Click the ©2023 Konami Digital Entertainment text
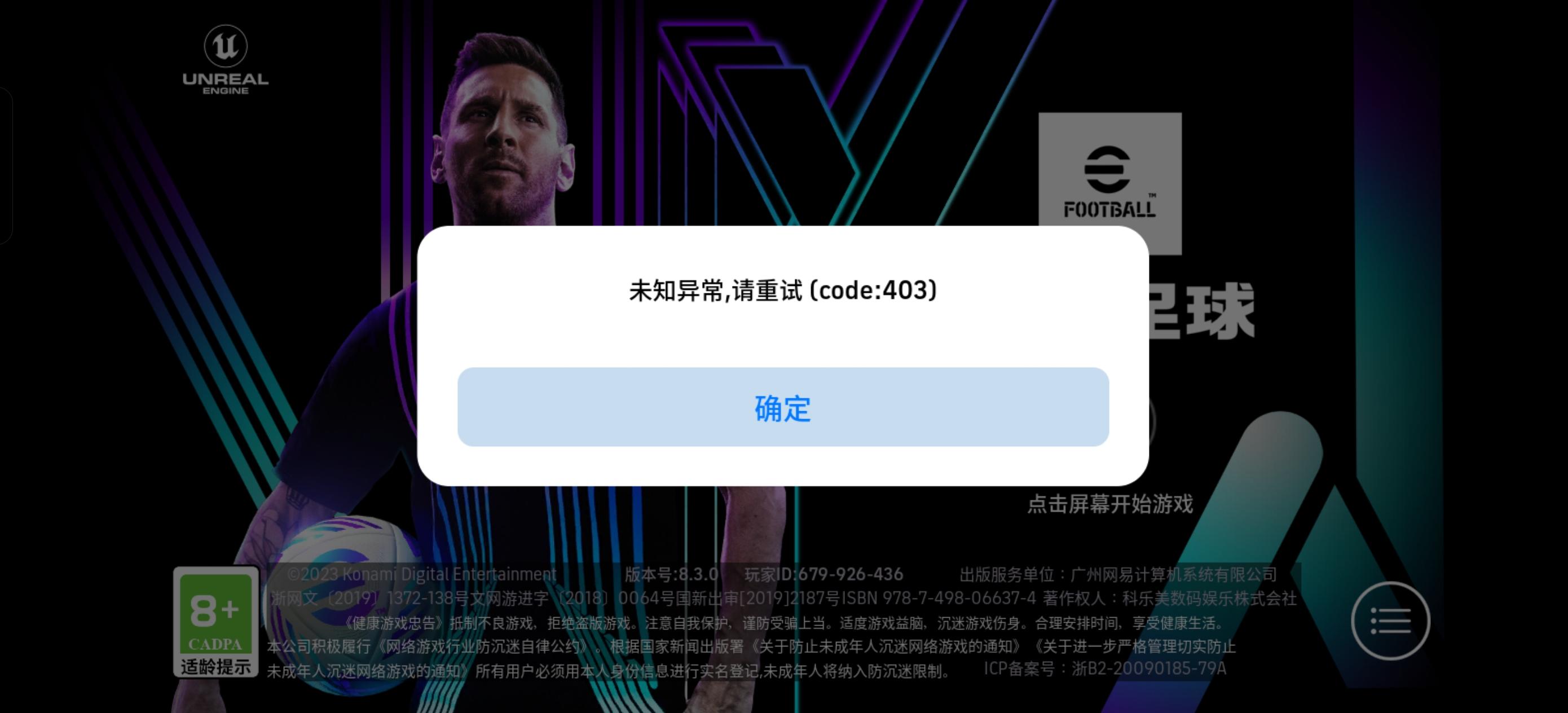This screenshot has height=713, width=1568. (422, 574)
